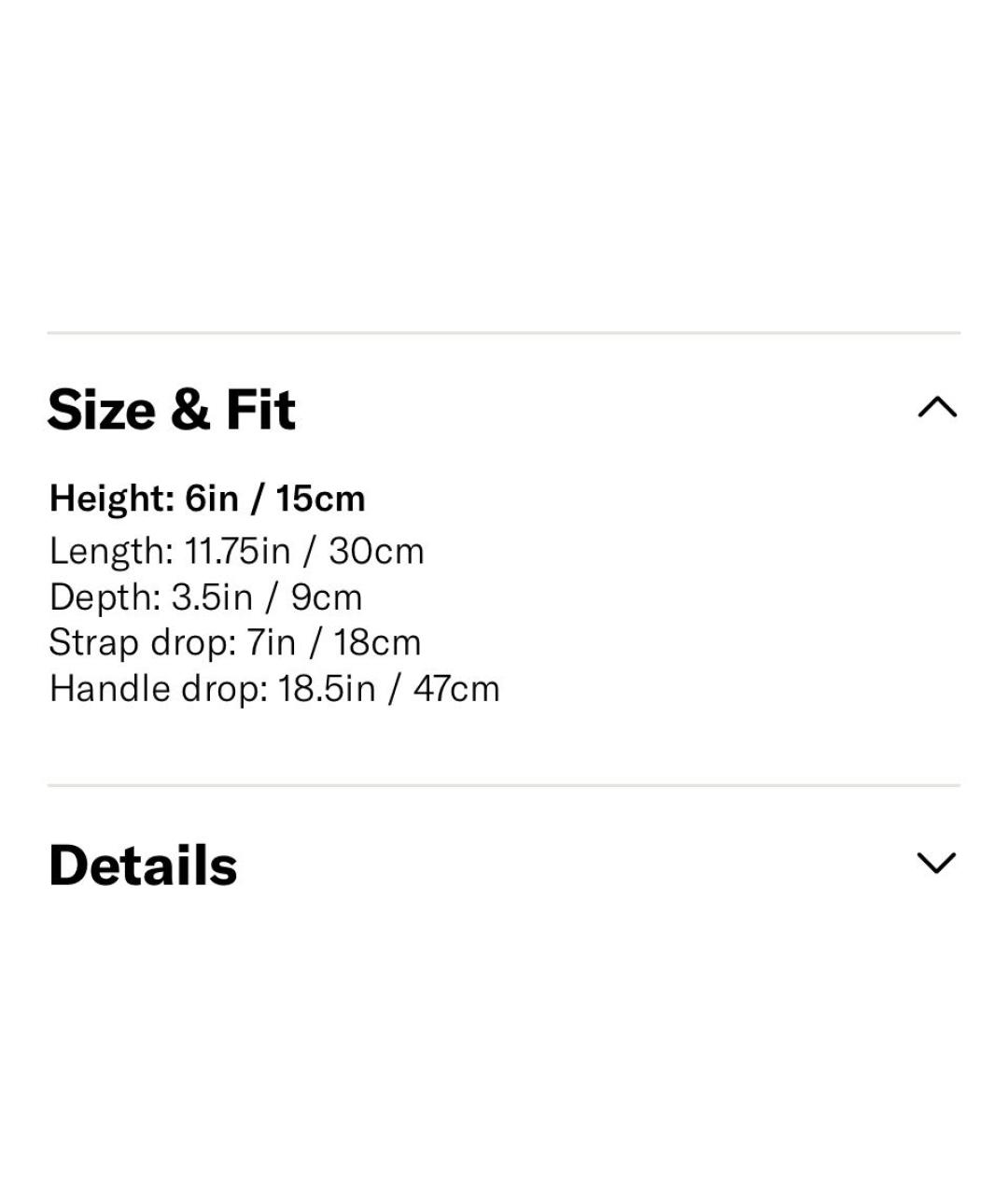Click the word Height label
Screen dimensions: 1008x1195
point(112,499)
